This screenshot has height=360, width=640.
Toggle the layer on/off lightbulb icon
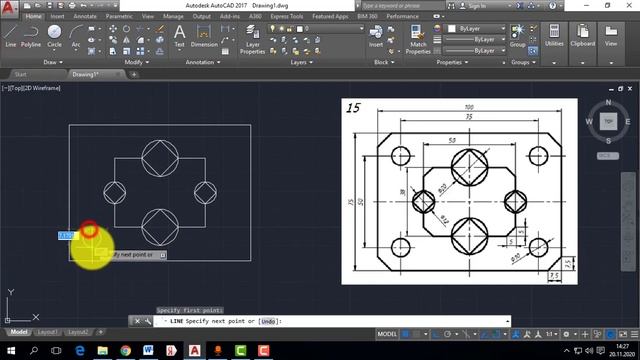tap(272, 29)
